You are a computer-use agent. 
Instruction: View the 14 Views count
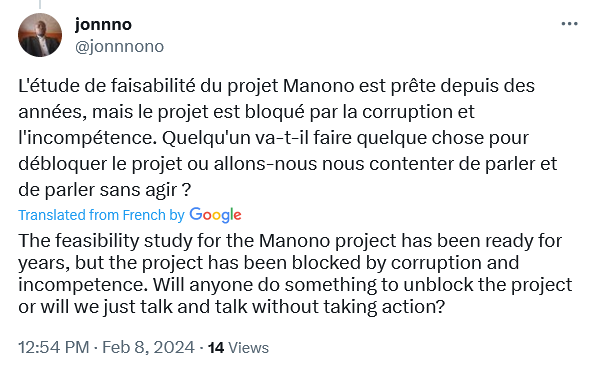point(238,348)
